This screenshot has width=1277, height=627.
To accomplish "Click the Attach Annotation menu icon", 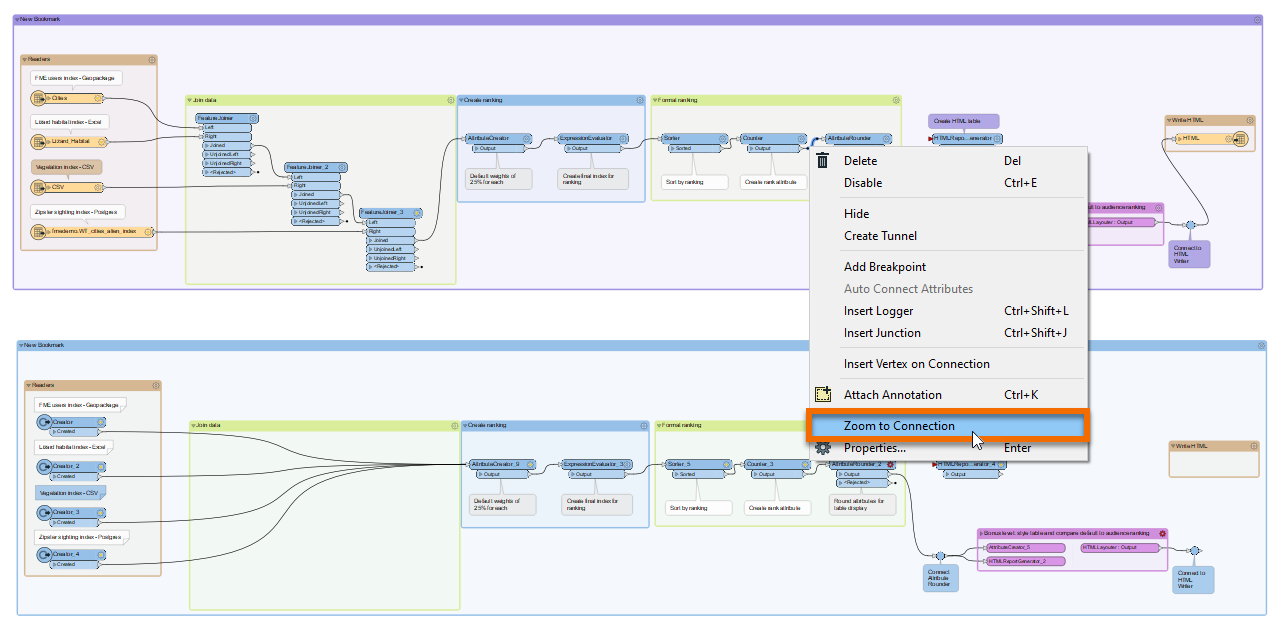I will (823, 395).
